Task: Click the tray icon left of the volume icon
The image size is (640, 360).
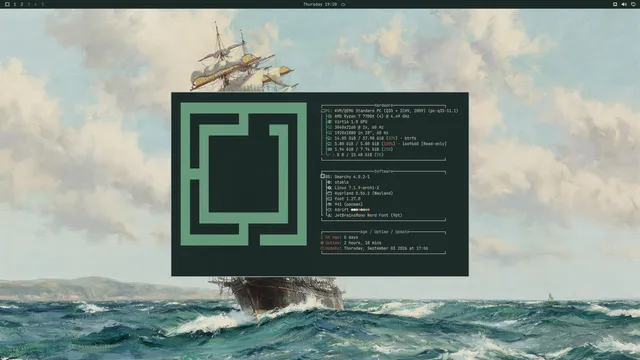Action: 615,4
